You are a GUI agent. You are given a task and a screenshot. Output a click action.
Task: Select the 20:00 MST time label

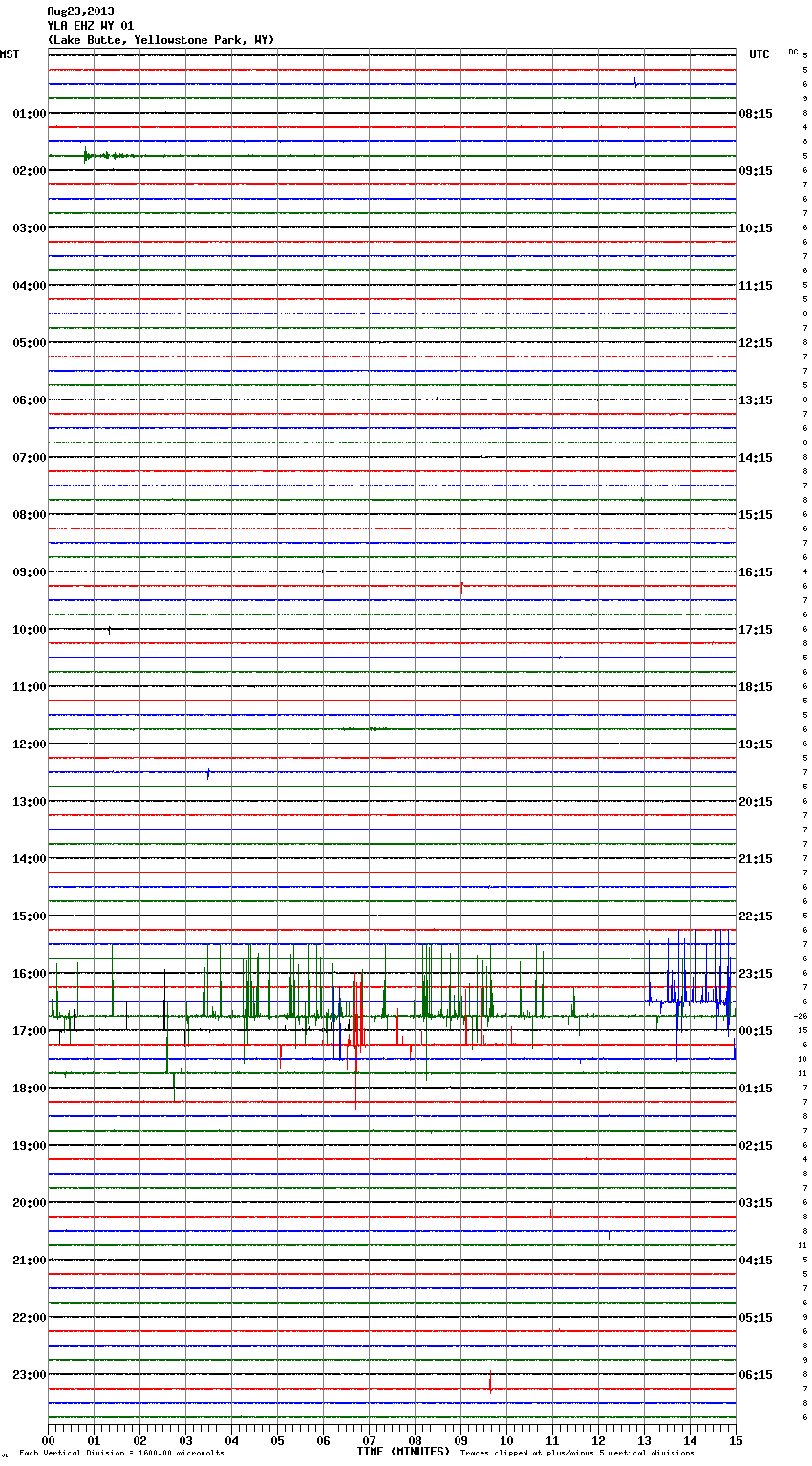click(30, 1203)
